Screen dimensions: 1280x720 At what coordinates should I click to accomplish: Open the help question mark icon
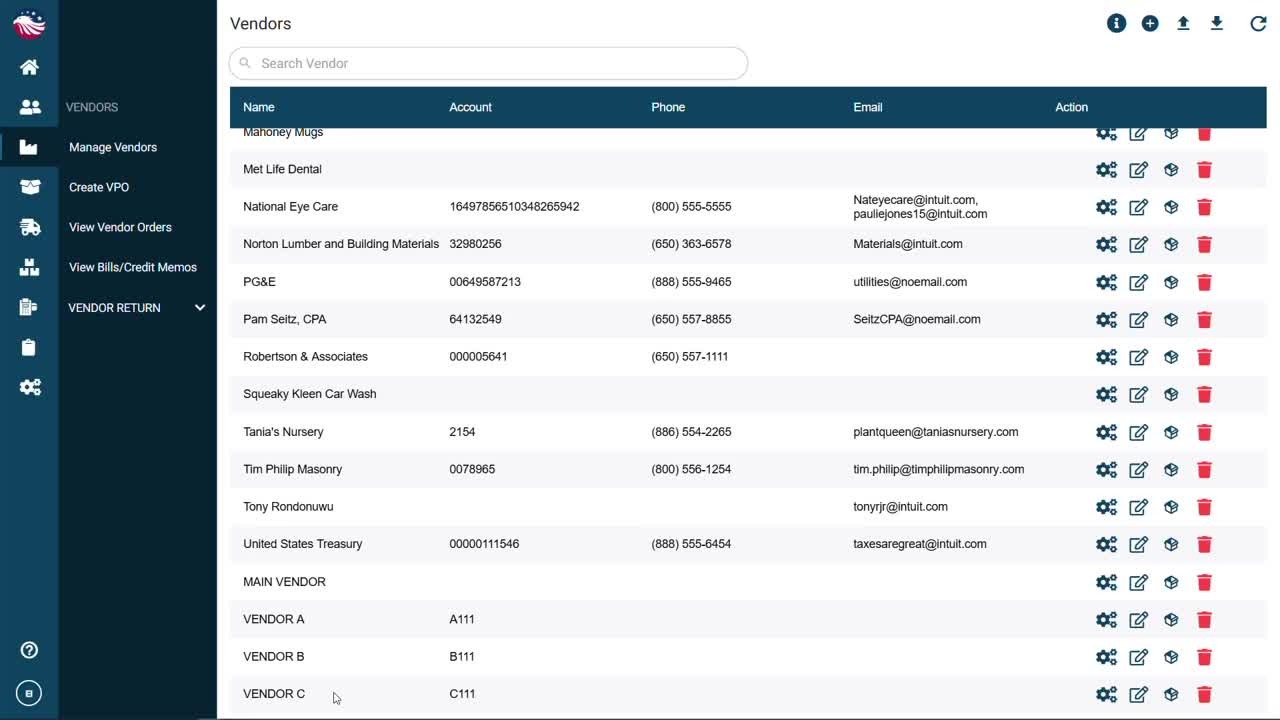(29, 650)
